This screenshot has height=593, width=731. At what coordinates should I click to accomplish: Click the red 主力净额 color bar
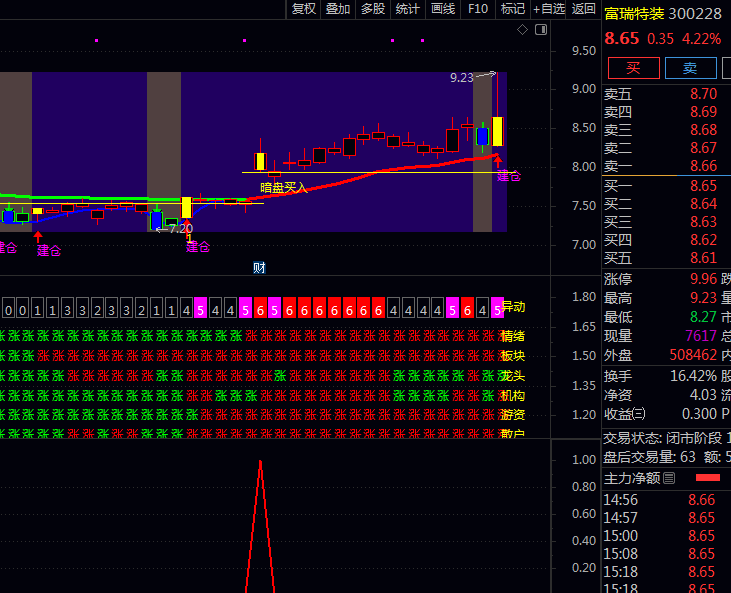pos(708,477)
